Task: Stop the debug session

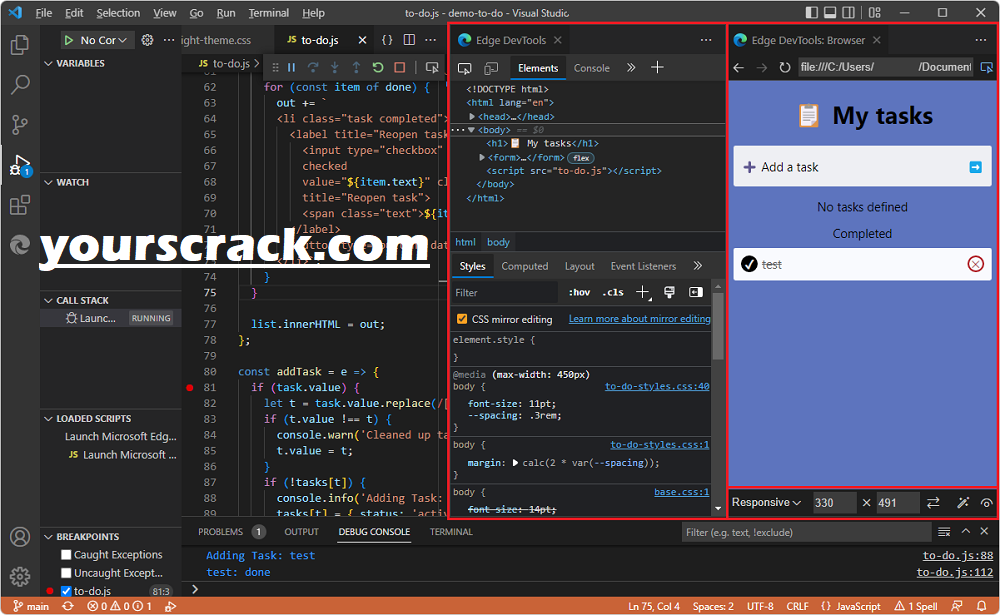Action: [x=400, y=67]
